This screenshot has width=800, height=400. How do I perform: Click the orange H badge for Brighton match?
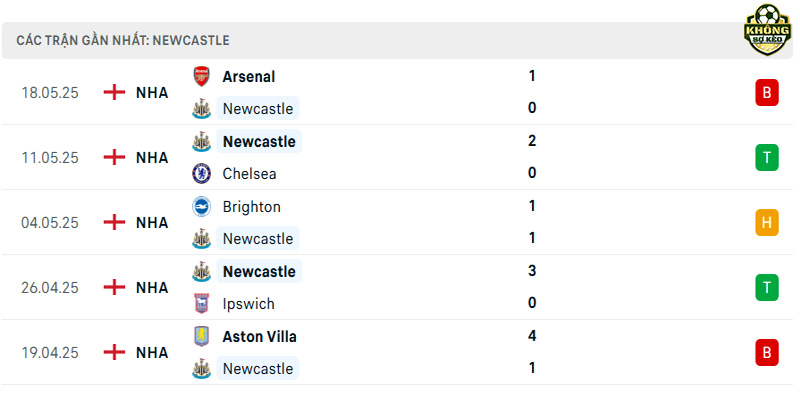(767, 222)
